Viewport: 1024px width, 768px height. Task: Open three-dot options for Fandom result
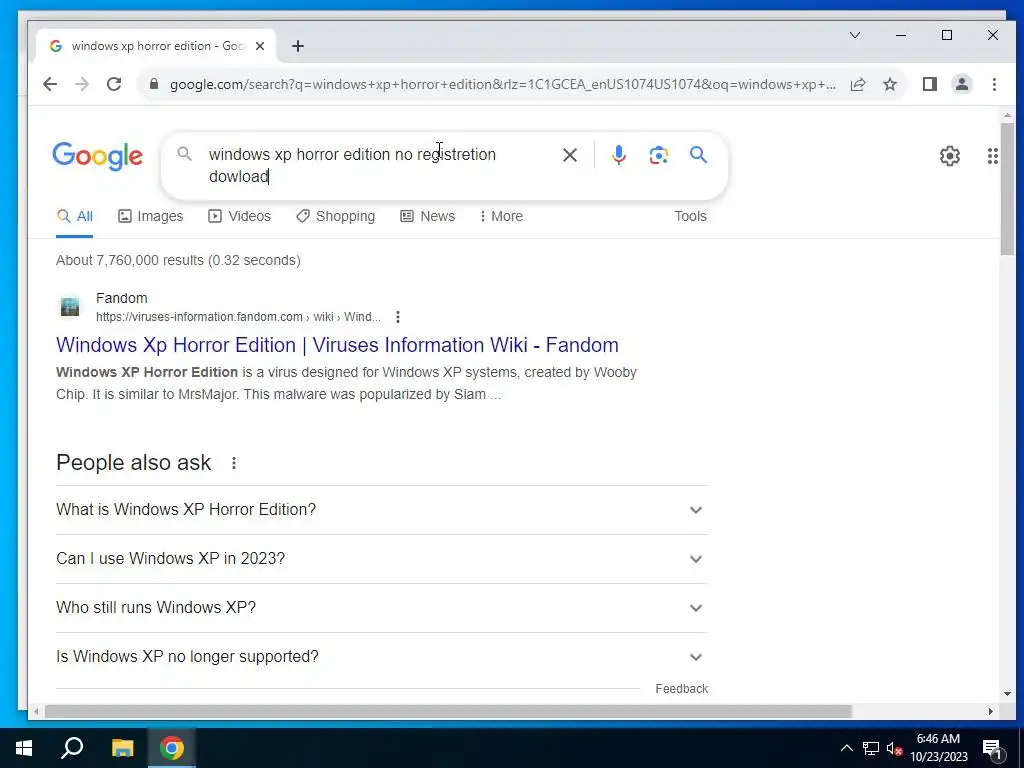point(398,317)
